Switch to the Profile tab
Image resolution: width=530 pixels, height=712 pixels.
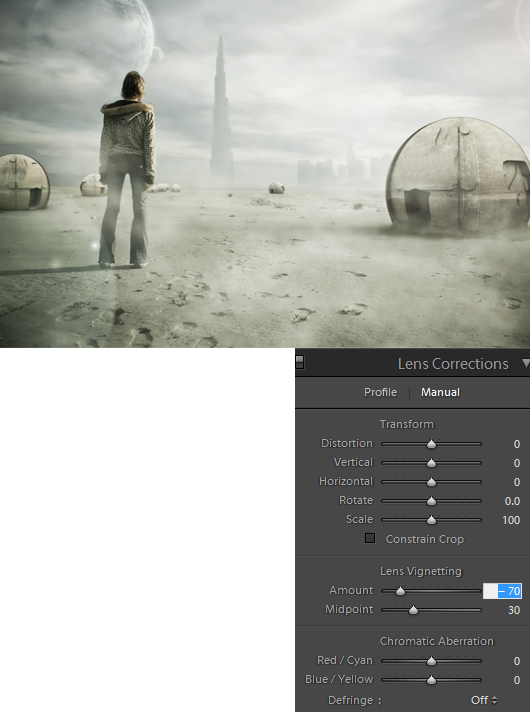[380, 392]
